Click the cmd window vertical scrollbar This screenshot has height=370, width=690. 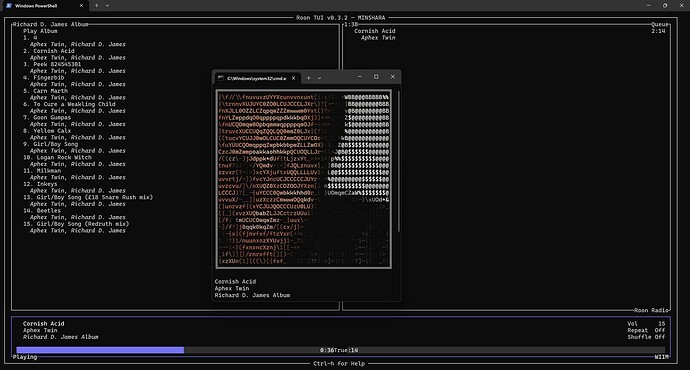pos(399,161)
